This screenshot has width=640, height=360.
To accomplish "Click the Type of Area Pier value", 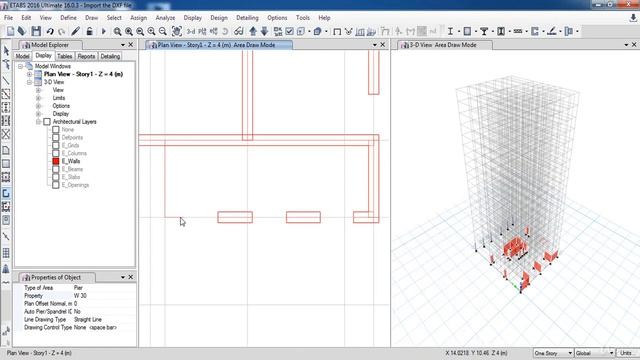I will [104, 288].
